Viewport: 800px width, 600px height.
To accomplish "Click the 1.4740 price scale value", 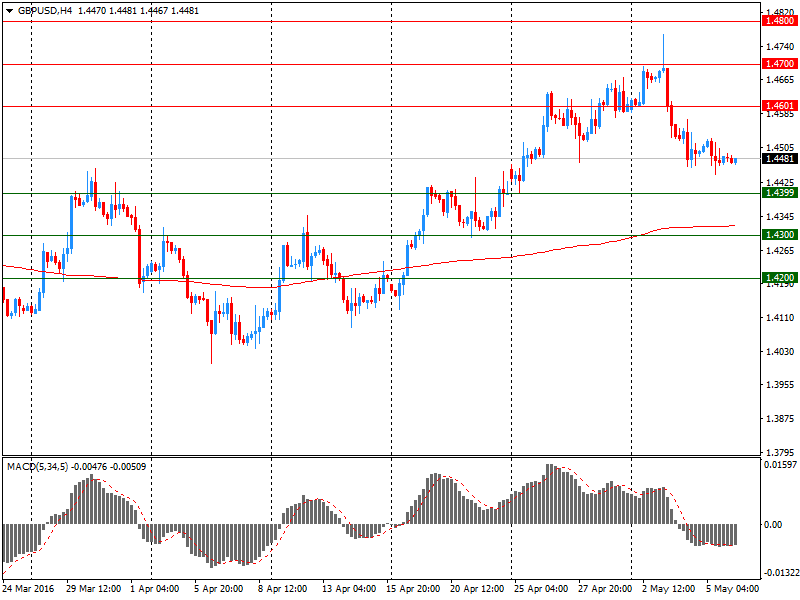I will click(x=780, y=46).
